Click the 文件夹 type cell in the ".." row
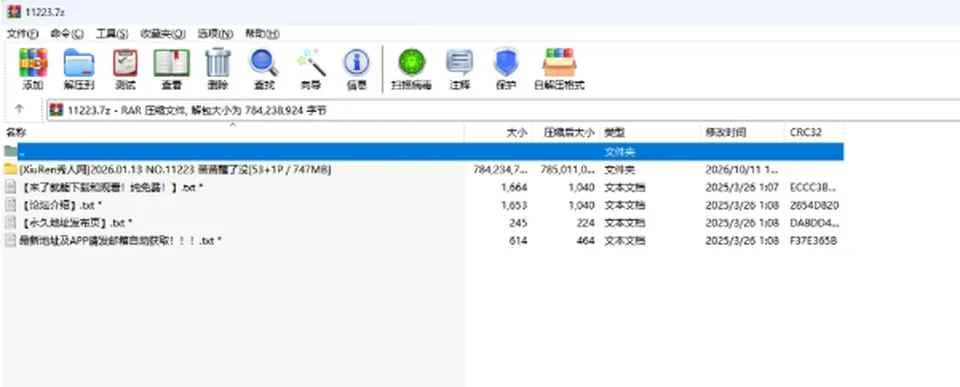Viewport: 960px width, 387px height. pos(620,152)
